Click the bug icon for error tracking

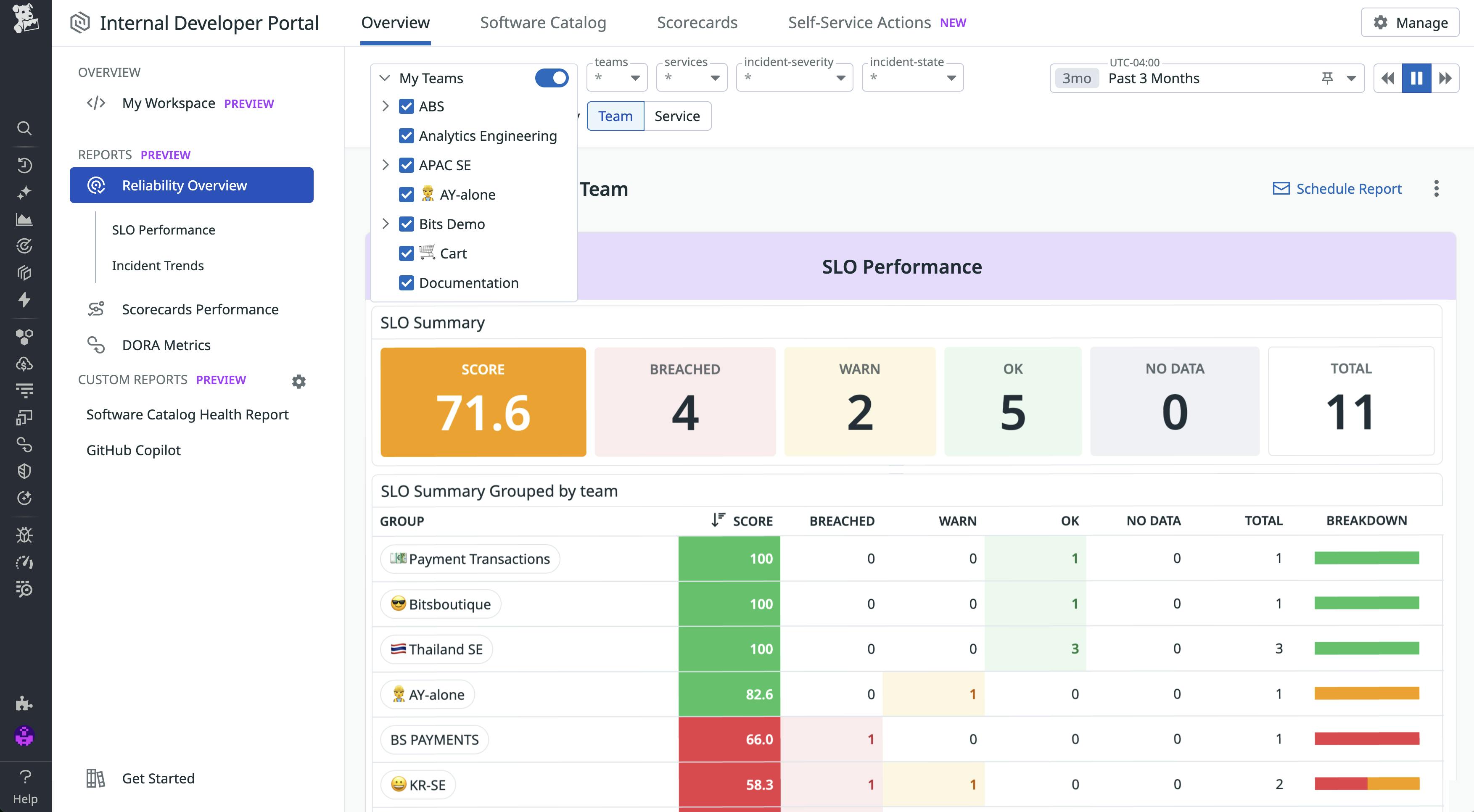click(x=24, y=535)
